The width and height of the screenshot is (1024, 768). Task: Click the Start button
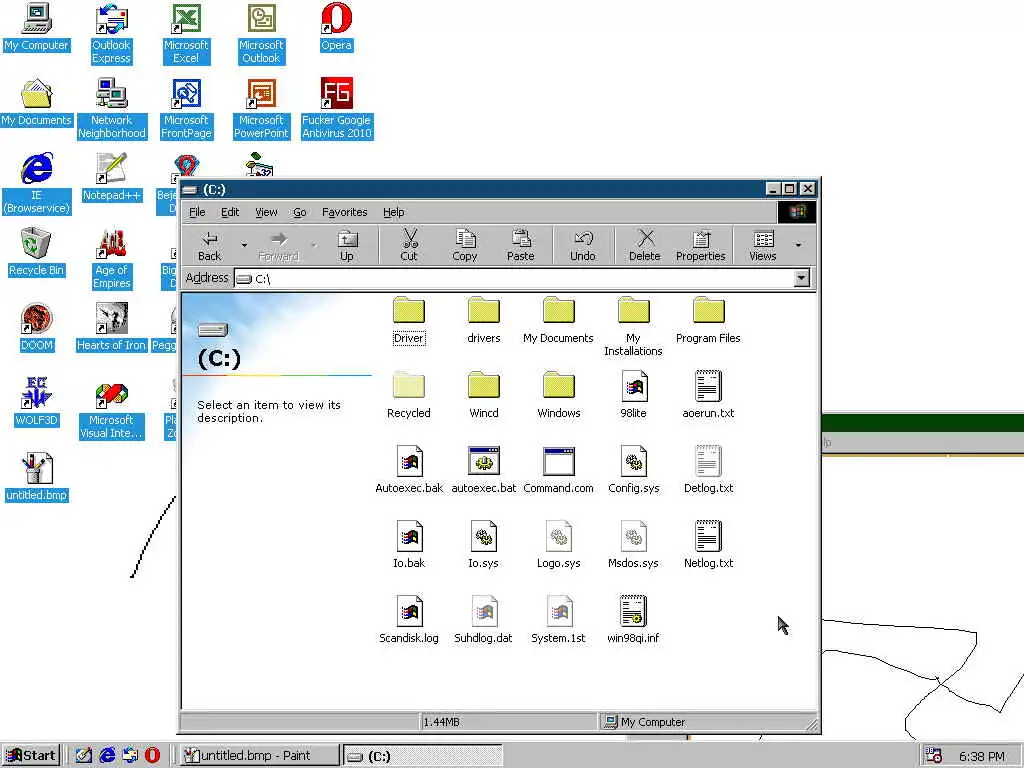tap(31, 756)
